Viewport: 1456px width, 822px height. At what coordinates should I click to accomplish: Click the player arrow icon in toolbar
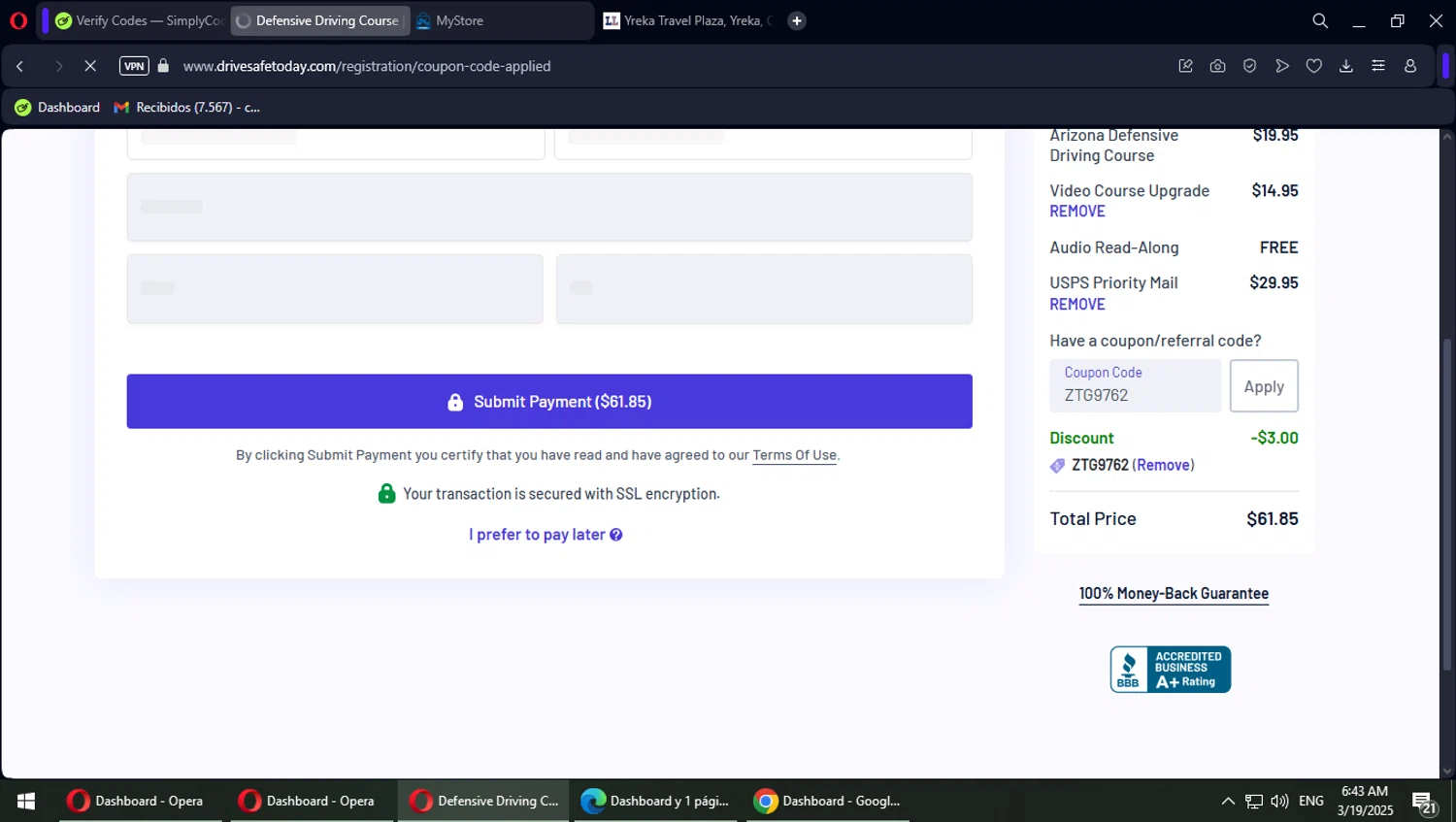[x=1282, y=66]
